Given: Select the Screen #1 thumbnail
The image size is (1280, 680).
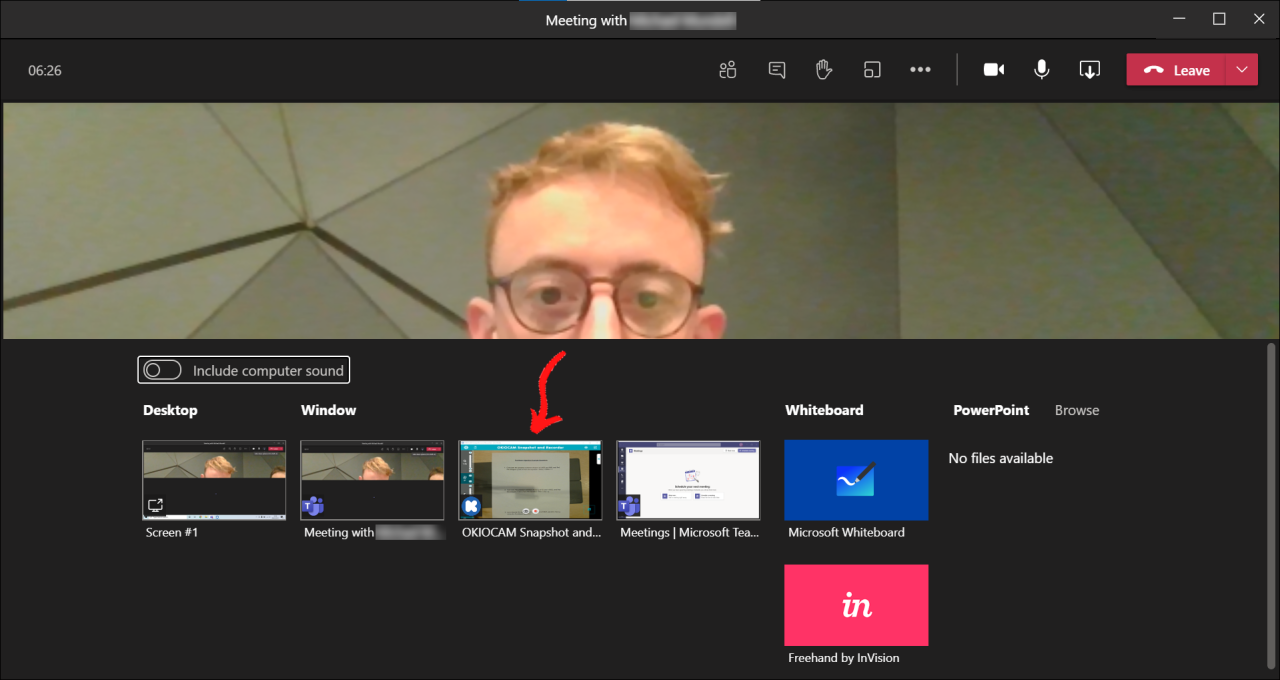Looking at the screenshot, I should tap(214, 480).
